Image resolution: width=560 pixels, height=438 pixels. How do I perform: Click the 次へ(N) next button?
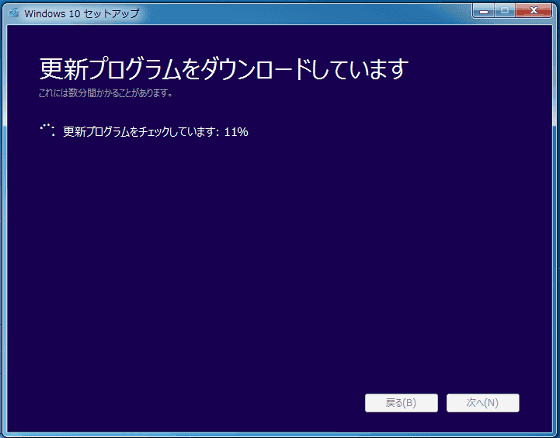(x=482, y=403)
